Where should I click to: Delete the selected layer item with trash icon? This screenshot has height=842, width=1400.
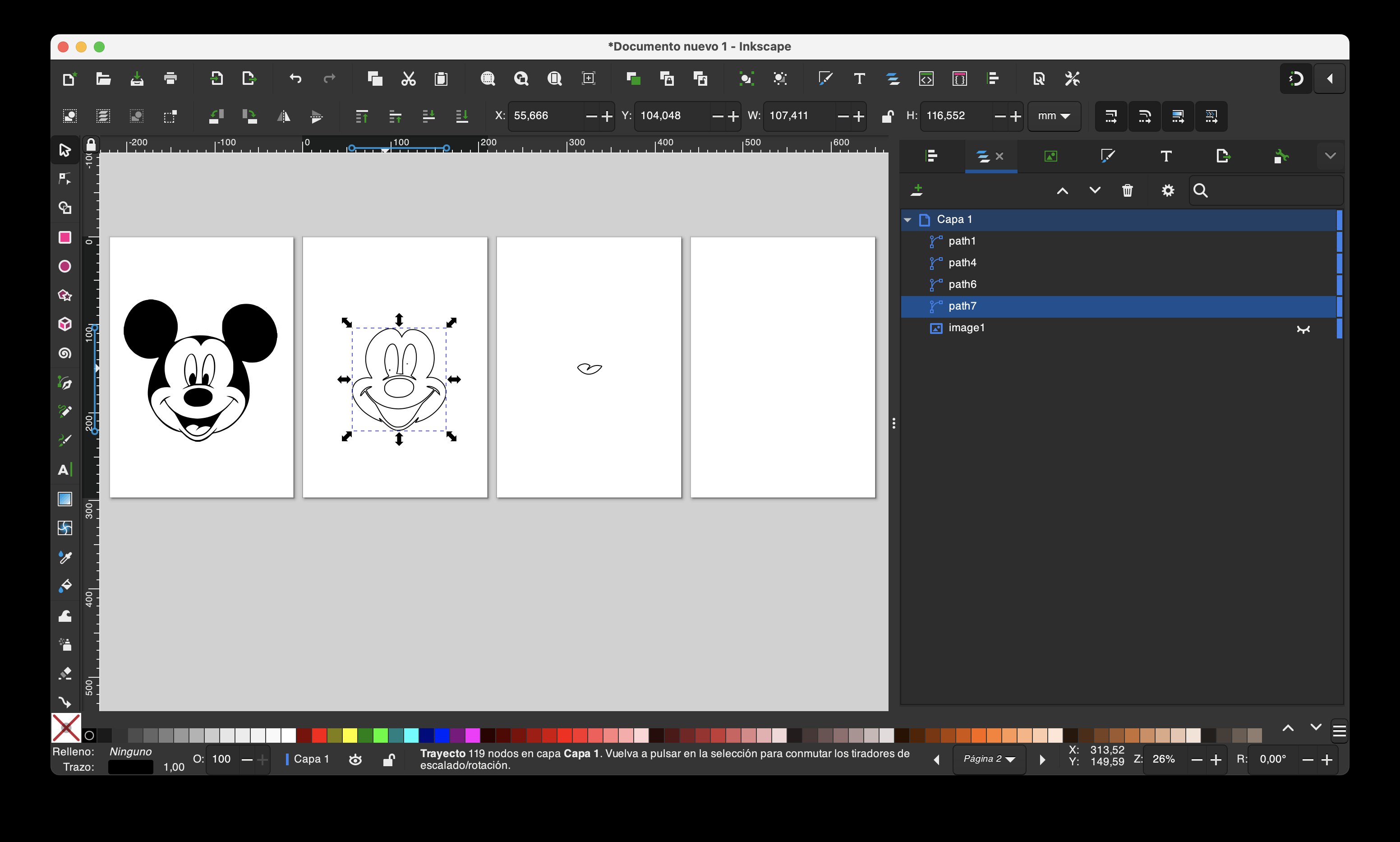pos(1127,190)
